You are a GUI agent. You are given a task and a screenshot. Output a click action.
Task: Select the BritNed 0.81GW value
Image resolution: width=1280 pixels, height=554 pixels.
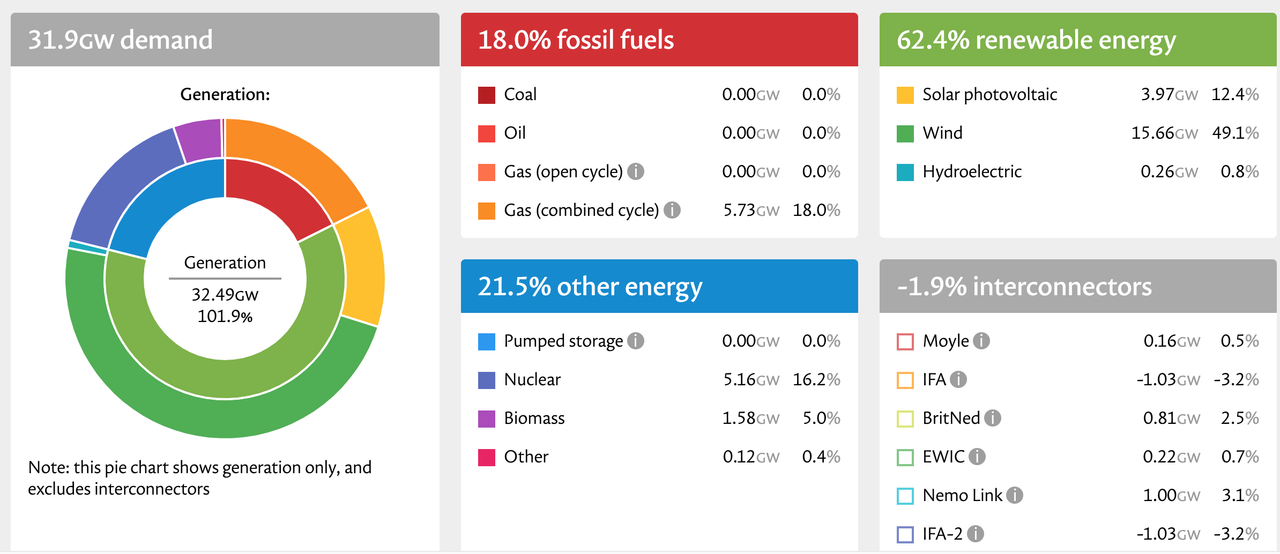point(1171,418)
